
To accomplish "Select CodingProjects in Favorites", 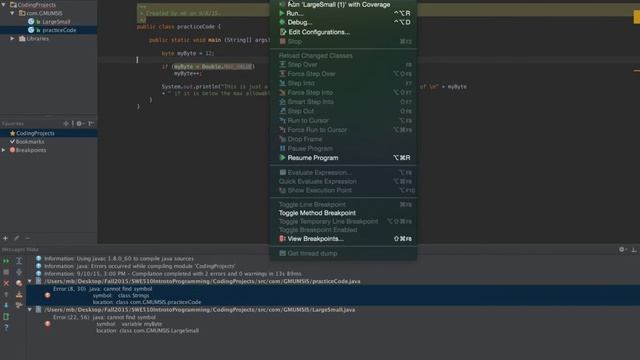I will (35, 133).
